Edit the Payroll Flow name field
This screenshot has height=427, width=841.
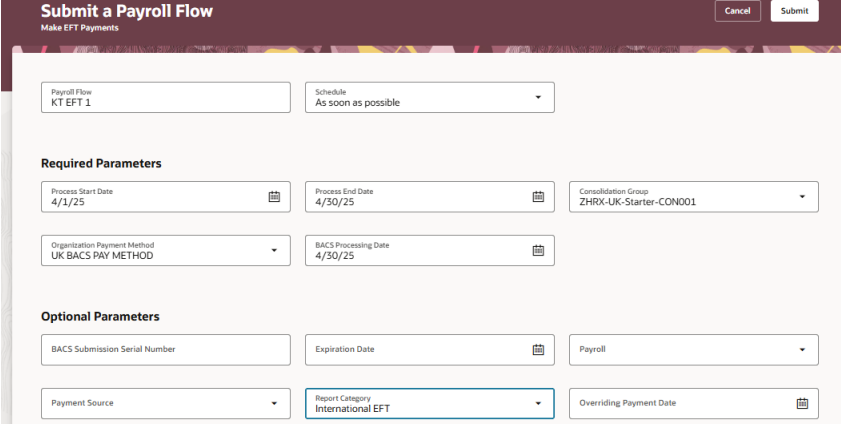[x=166, y=97]
